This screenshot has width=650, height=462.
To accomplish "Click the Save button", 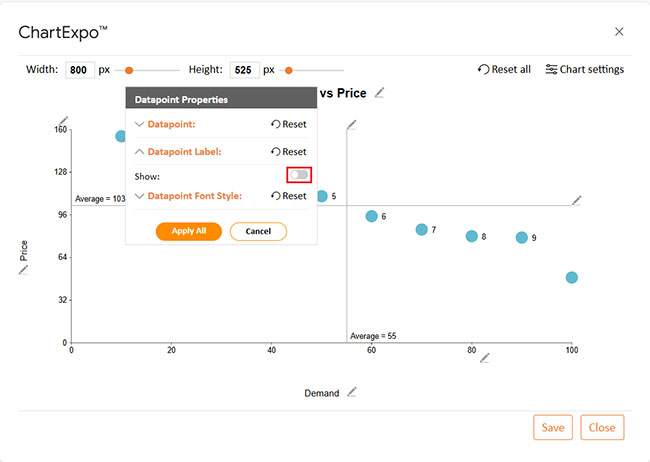I will coord(553,427).
